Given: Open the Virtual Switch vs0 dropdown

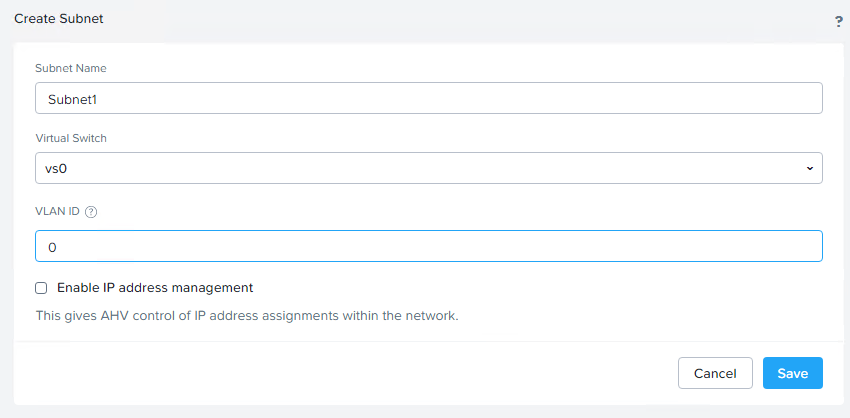Looking at the screenshot, I should coord(428,168).
